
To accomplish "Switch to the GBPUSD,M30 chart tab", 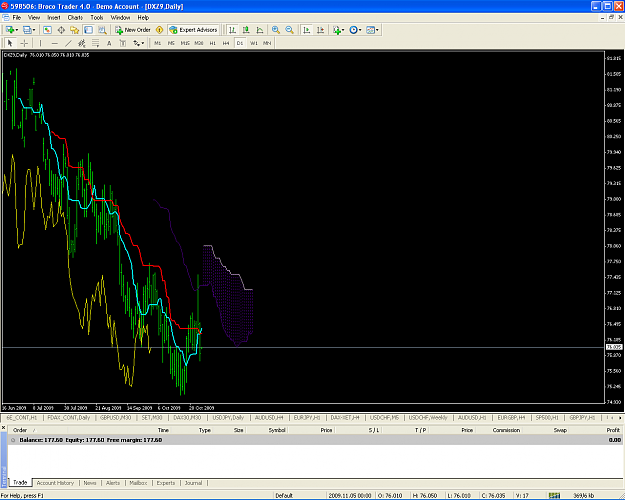I will [115, 417].
